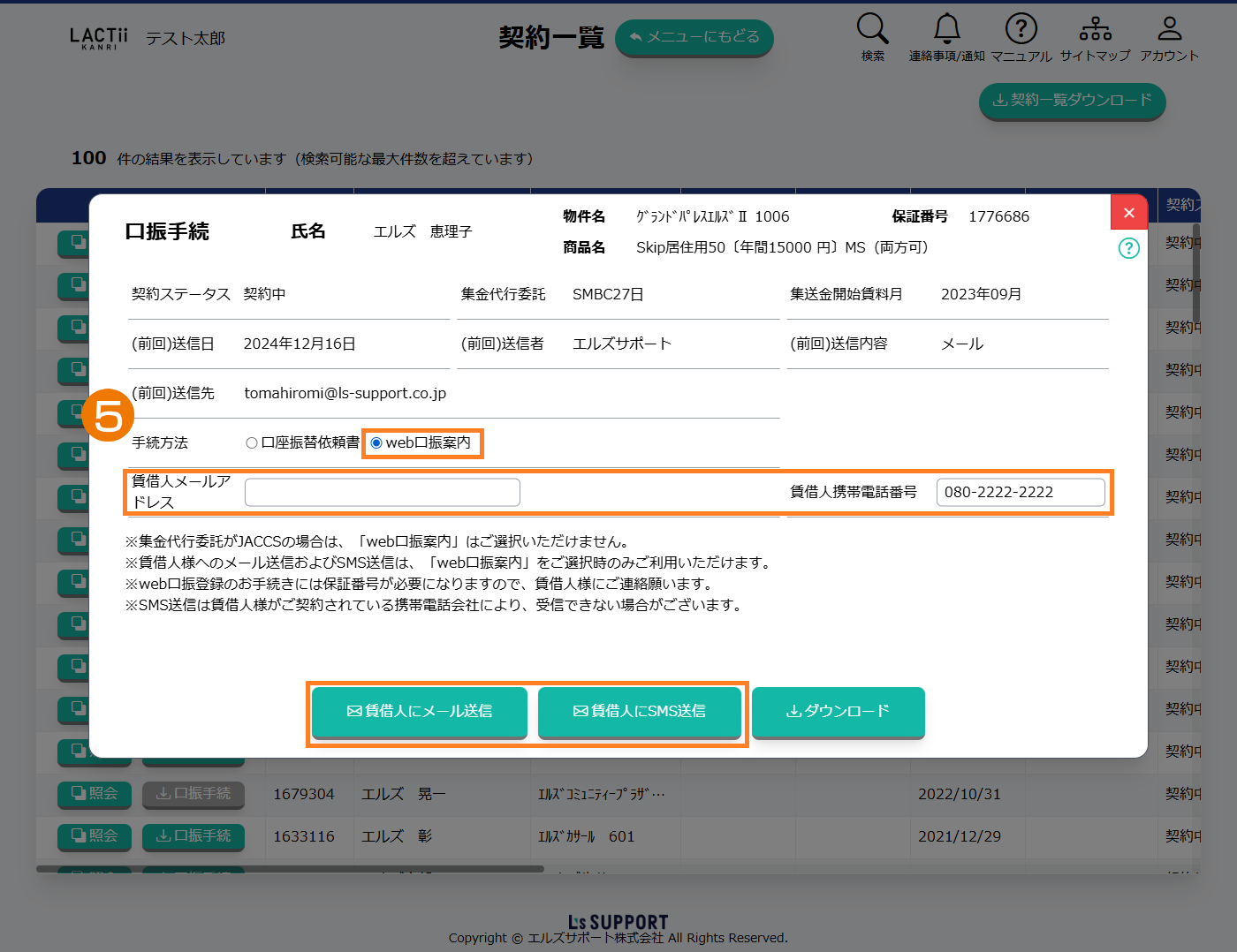
Task: Open the sitemap icon
Action: point(1095,29)
